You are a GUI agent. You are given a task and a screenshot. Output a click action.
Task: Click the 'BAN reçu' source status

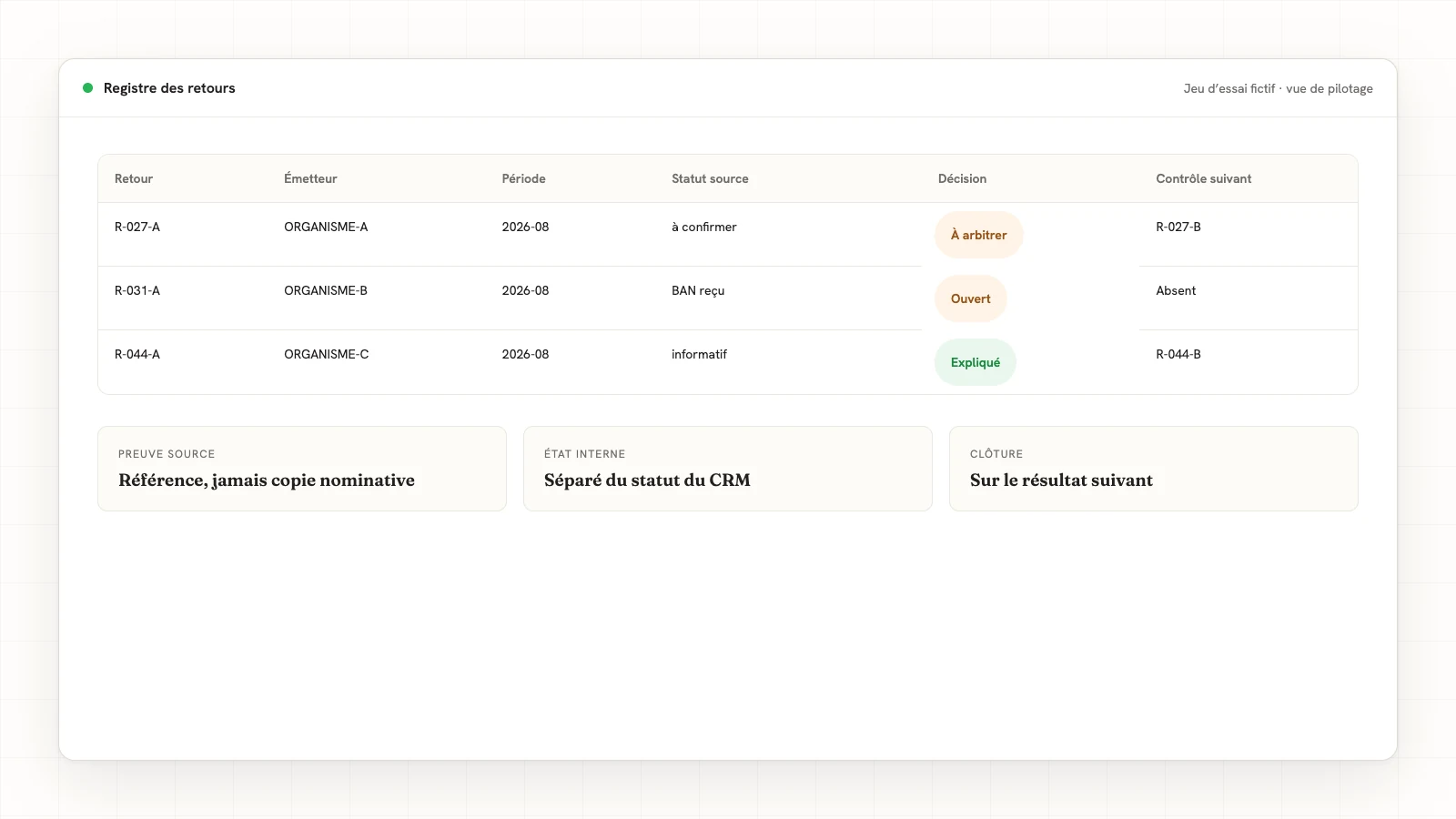pos(698,290)
